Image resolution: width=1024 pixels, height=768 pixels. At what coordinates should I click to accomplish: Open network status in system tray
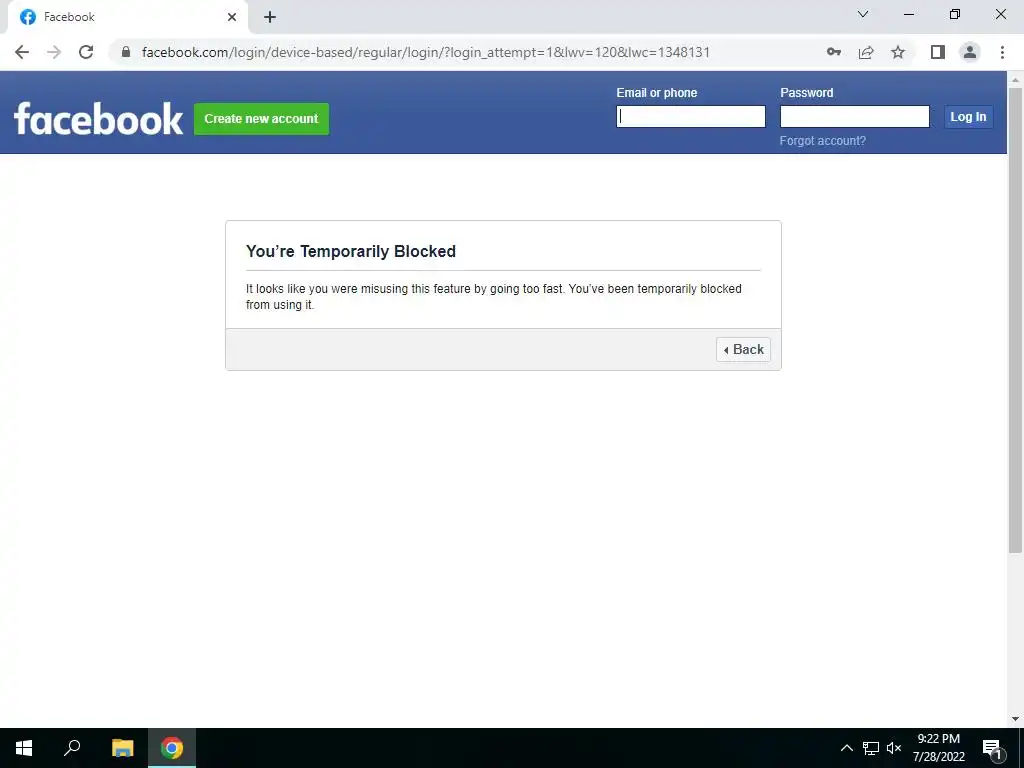tap(871, 748)
